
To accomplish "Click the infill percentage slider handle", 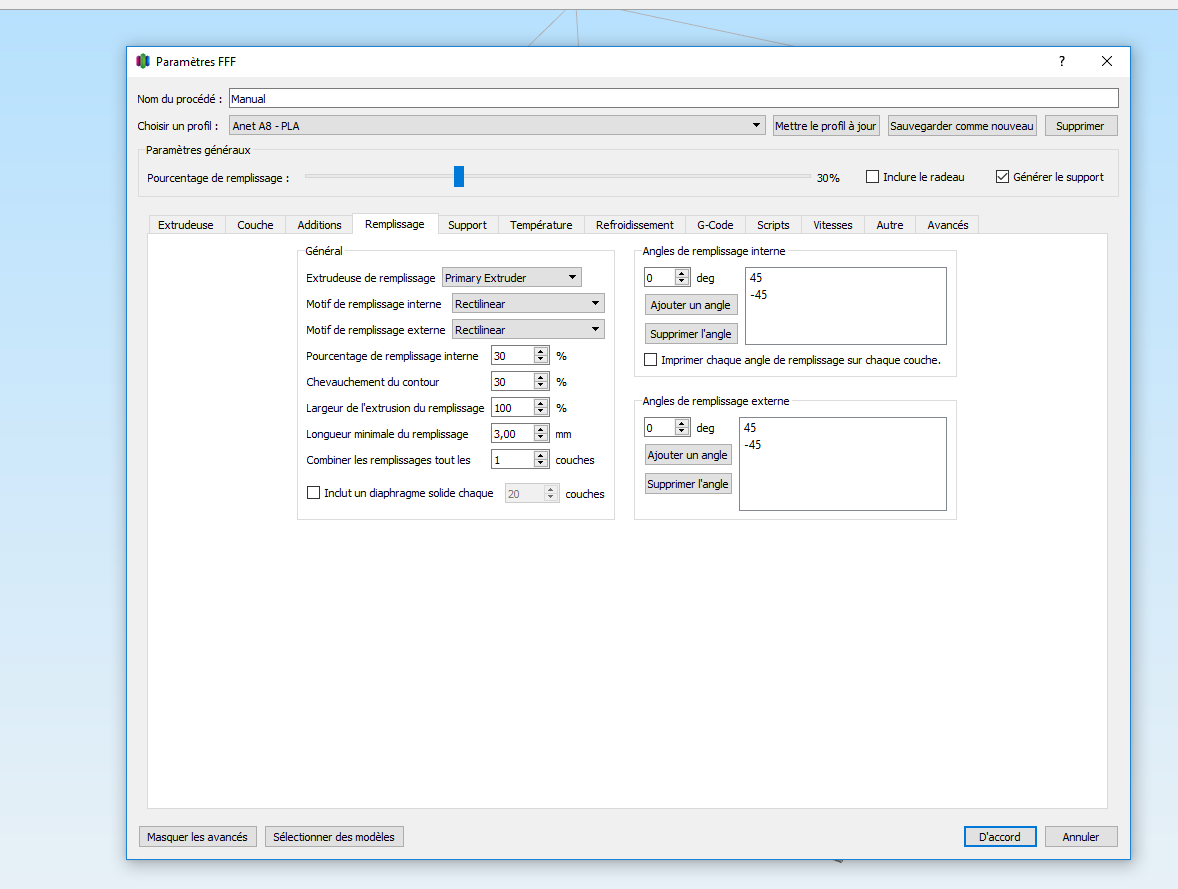I will [459, 177].
